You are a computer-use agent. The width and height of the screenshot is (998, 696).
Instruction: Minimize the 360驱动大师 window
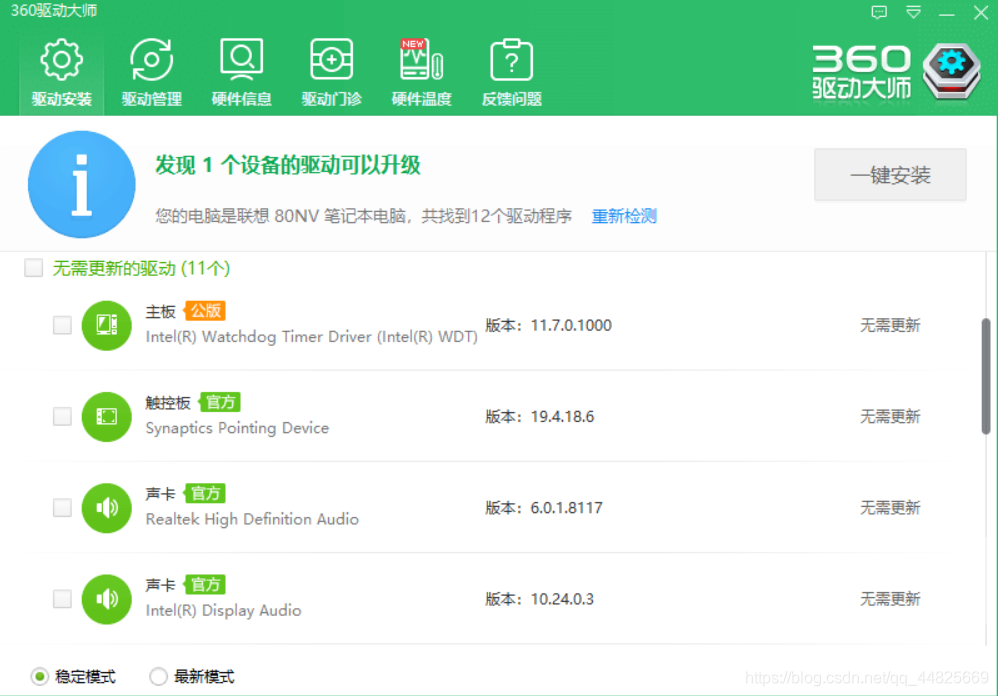947,12
